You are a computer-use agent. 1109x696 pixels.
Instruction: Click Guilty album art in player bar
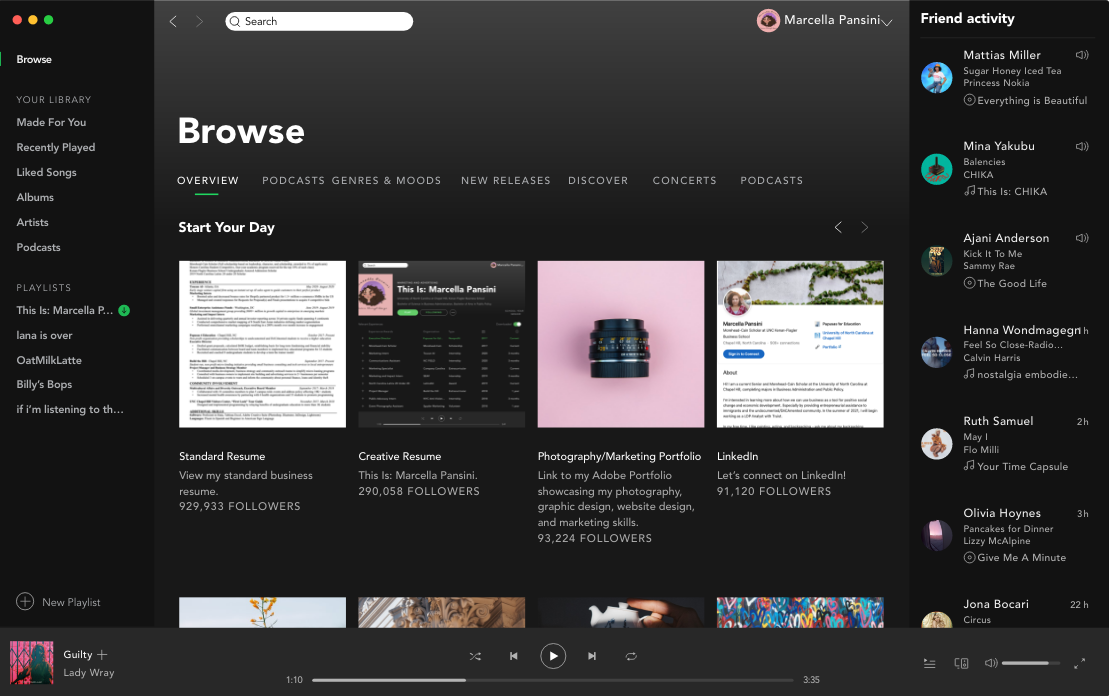[x=31, y=663]
